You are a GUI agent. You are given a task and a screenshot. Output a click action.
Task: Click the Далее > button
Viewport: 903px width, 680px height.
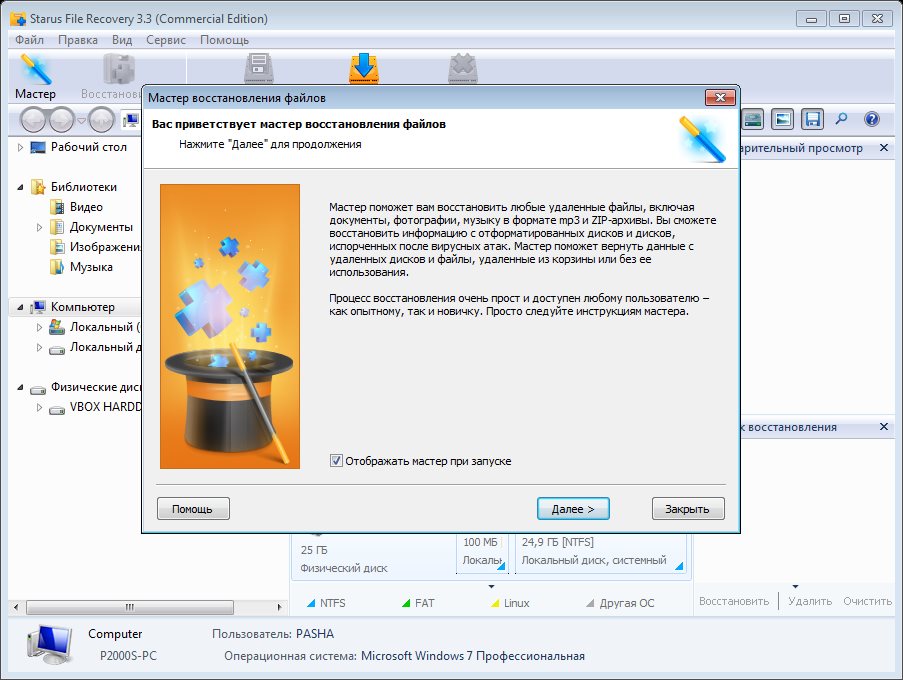tap(573, 509)
